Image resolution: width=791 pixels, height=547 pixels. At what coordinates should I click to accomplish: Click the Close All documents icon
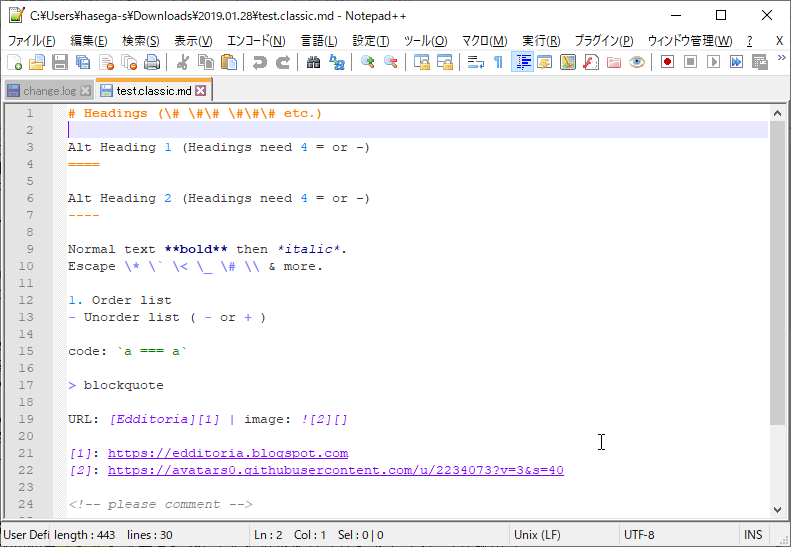(x=129, y=62)
